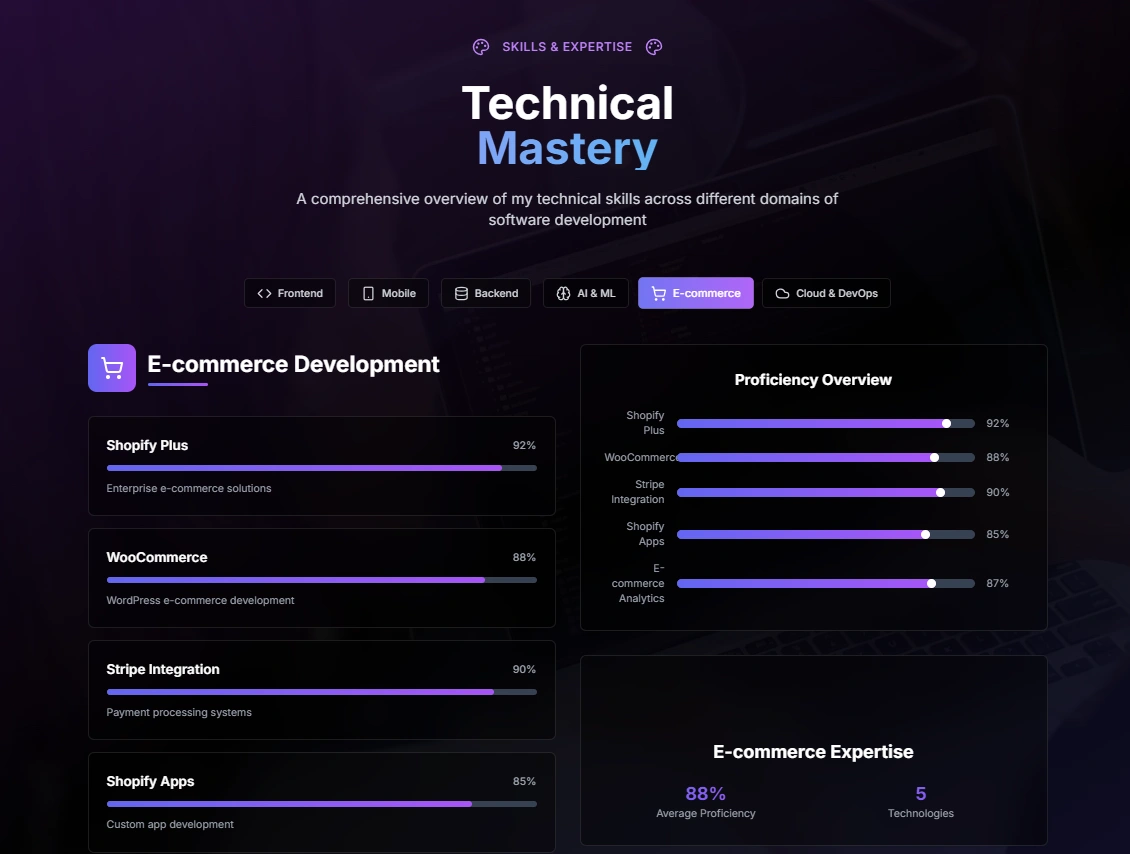
Task: Click the 'WordPress e-commerce development' description
Action: tap(200, 600)
